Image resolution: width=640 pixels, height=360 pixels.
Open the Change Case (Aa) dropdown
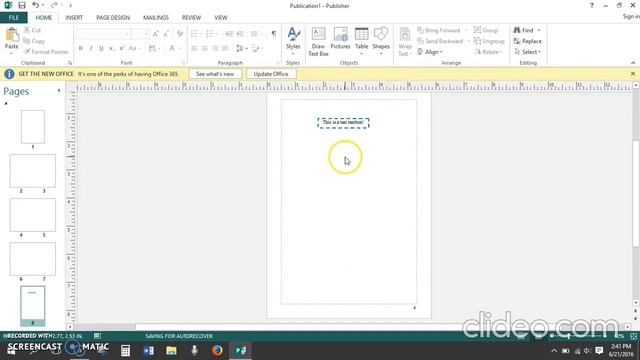(x=134, y=48)
